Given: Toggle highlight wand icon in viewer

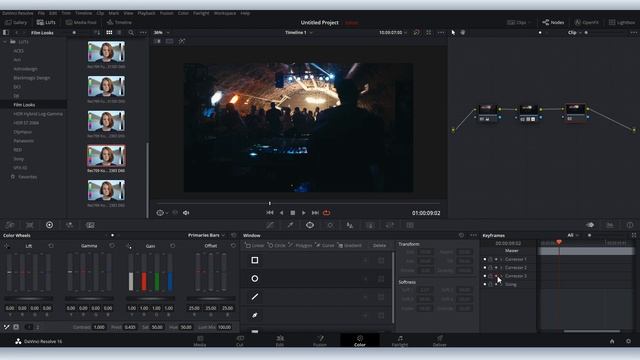Looking at the screenshot, I should tap(182, 41).
